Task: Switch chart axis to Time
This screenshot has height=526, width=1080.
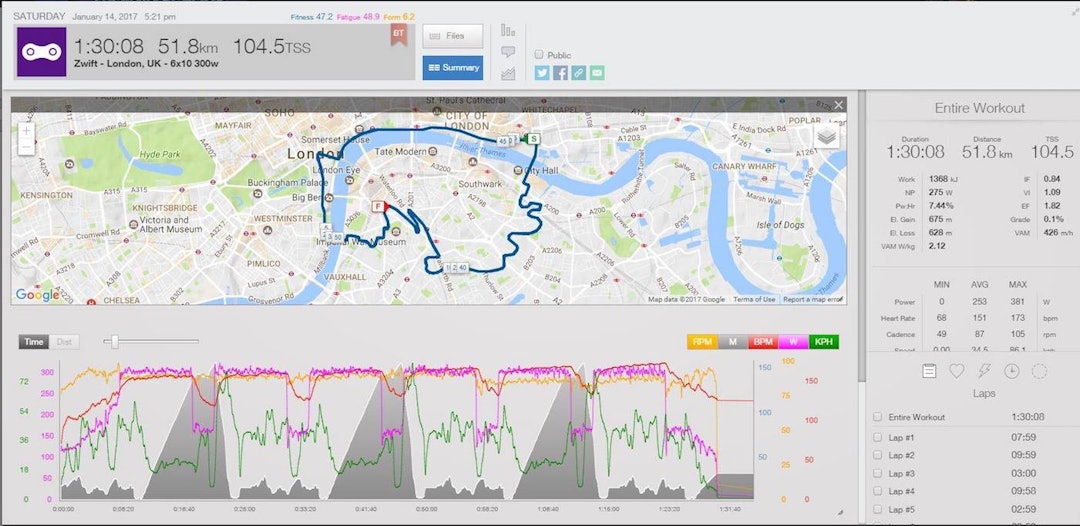Action: [34, 341]
